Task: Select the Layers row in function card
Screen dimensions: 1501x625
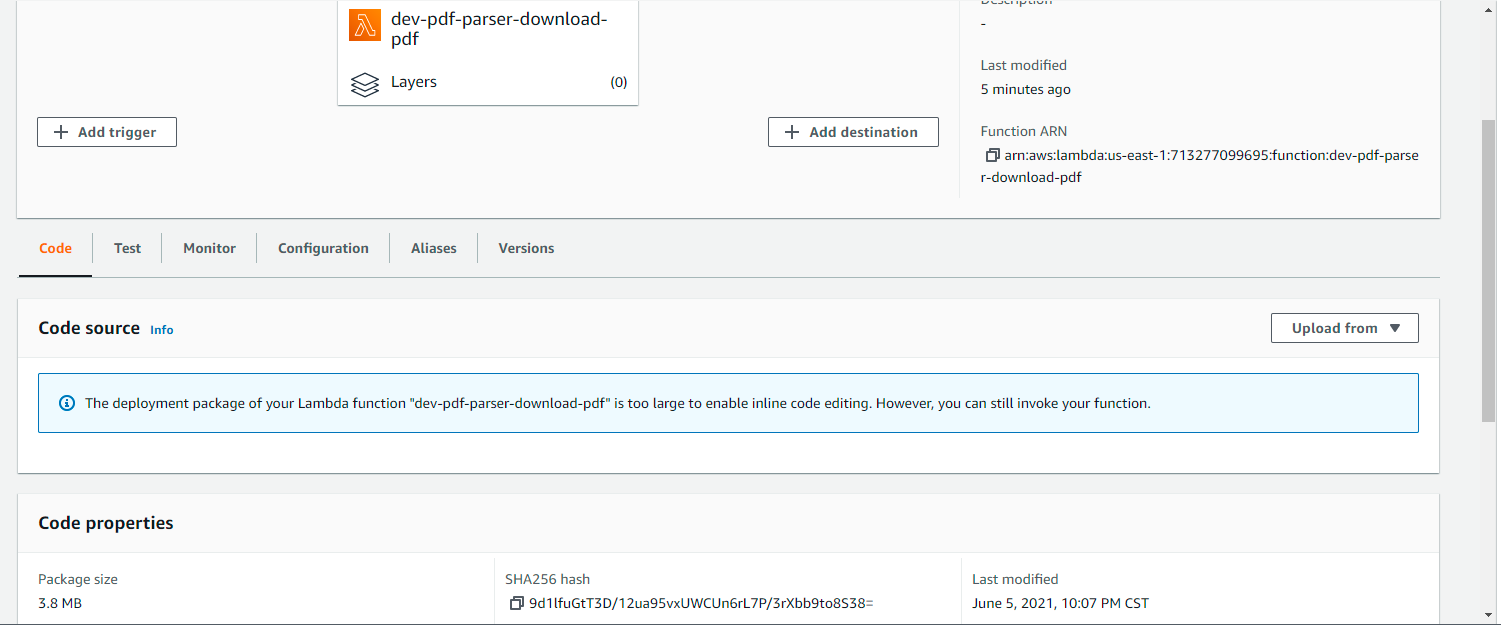Action: tap(488, 82)
